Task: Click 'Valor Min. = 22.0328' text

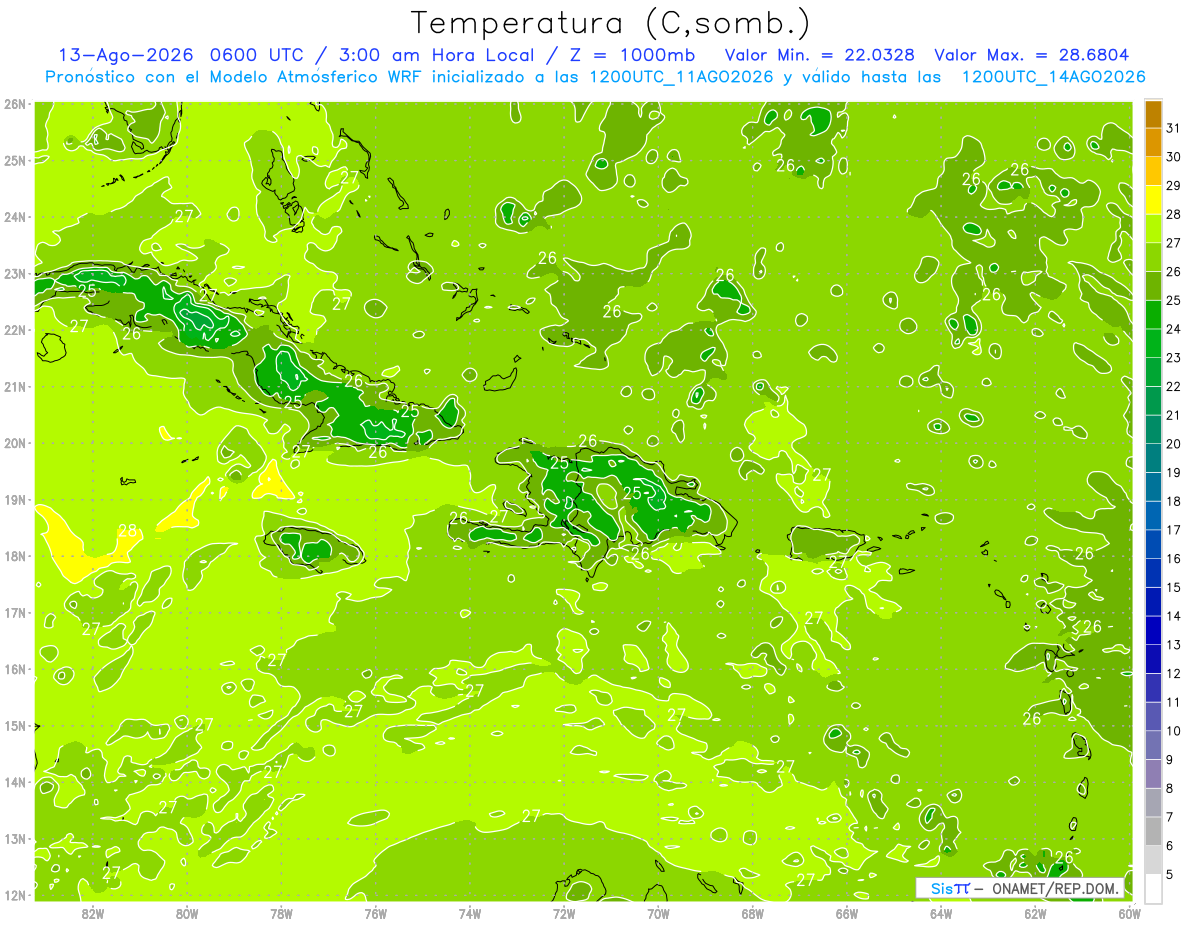Action: coord(820,55)
